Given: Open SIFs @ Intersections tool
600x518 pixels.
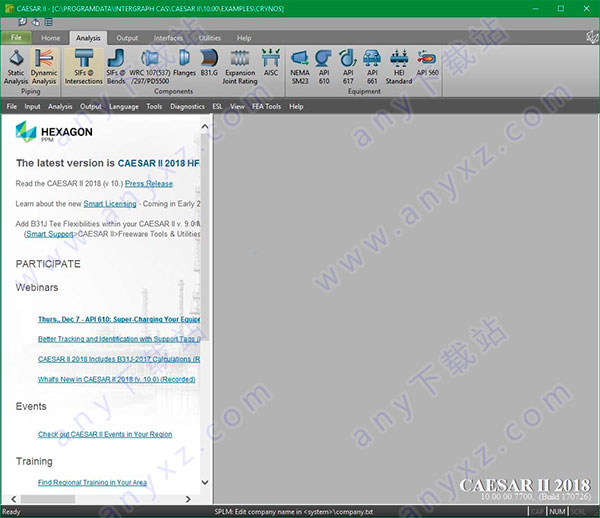Looking at the screenshot, I should coord(83,67).
